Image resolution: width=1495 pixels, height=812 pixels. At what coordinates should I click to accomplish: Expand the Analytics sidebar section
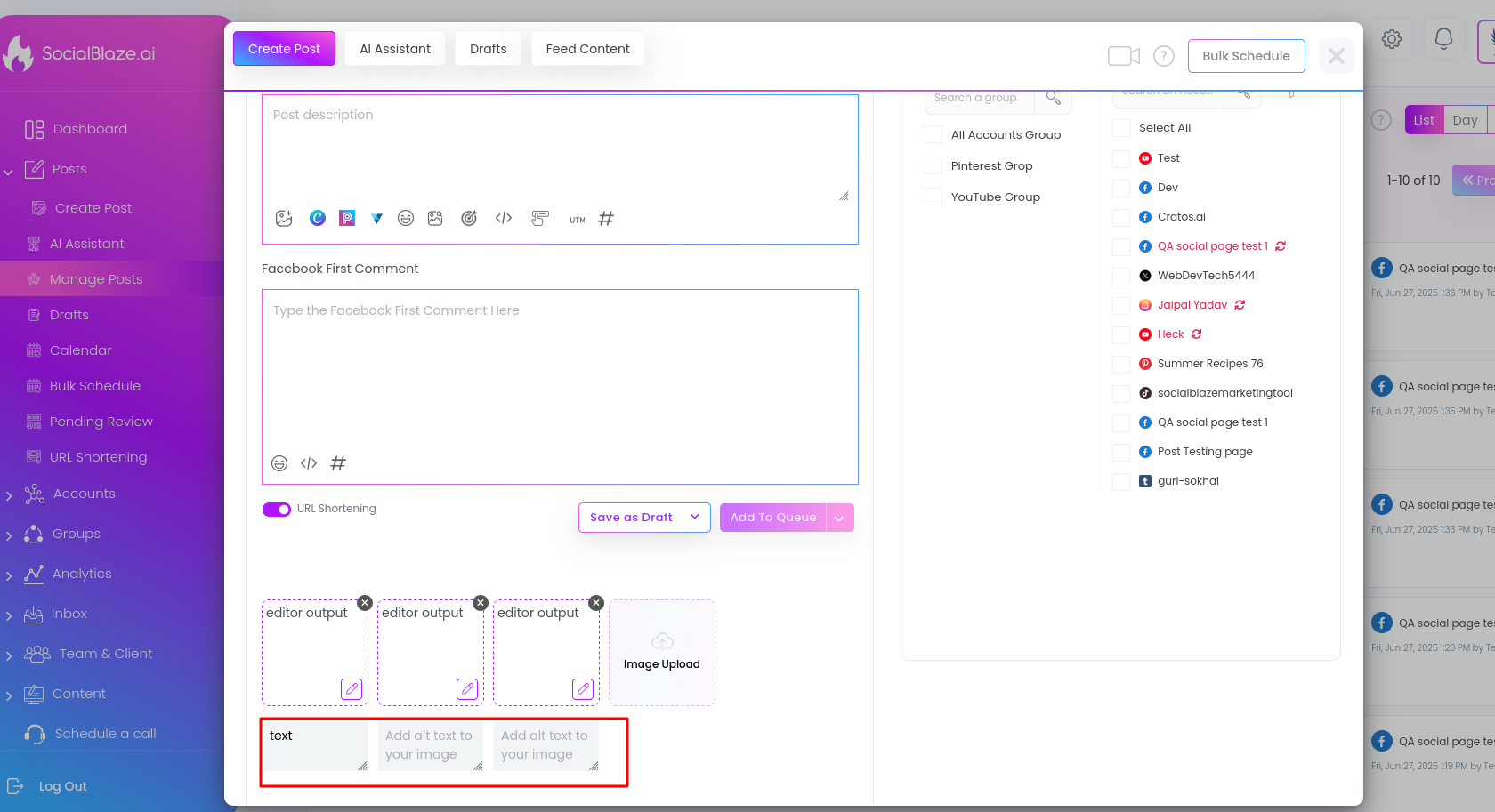[x=9, y=575]
